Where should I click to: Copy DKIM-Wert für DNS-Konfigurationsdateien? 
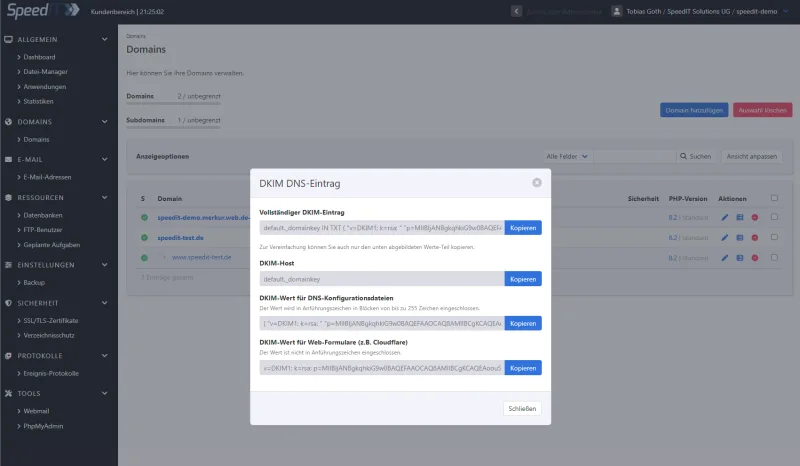tap(523, 324)
